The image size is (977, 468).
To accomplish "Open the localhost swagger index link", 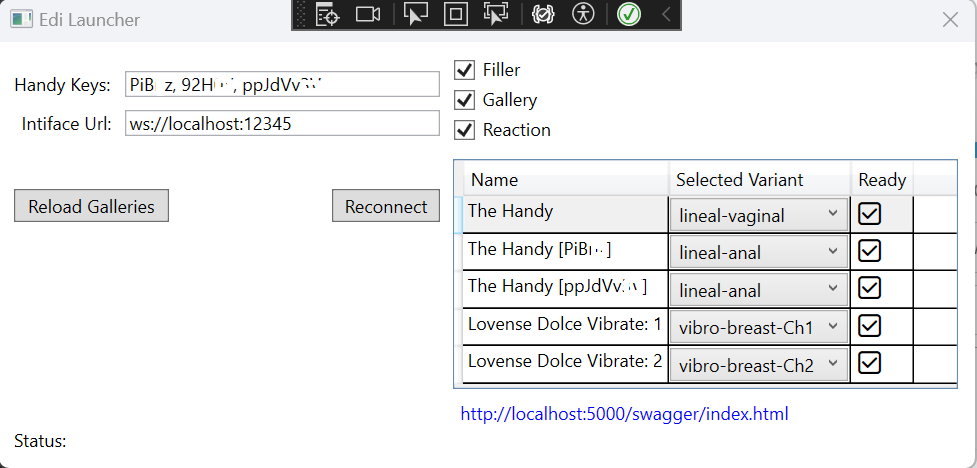I will 624,414.
